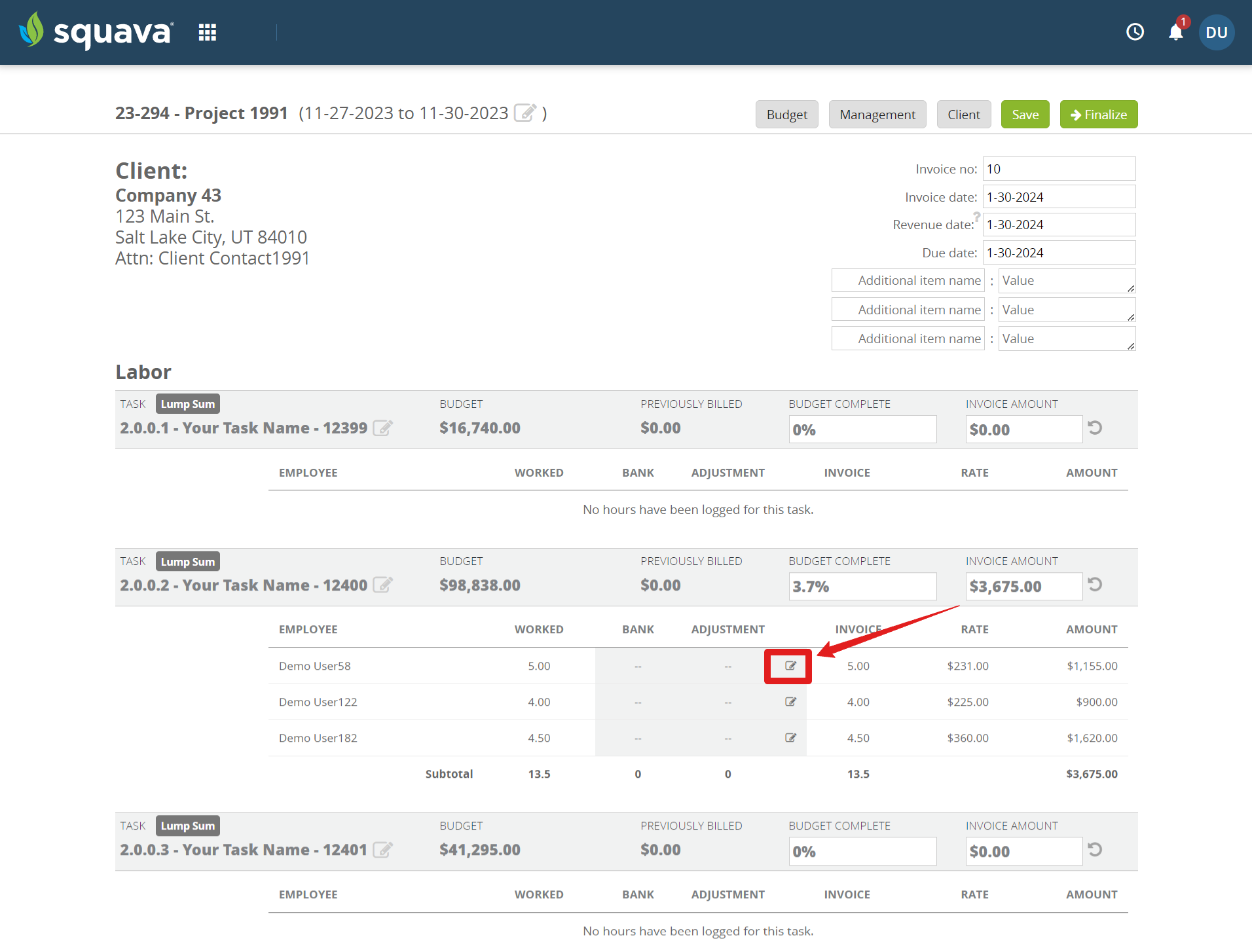Click Invoice Amount field for task 12399
Screen dimensions: 1252x952
pyautogui.click(x=1023, y=430)
